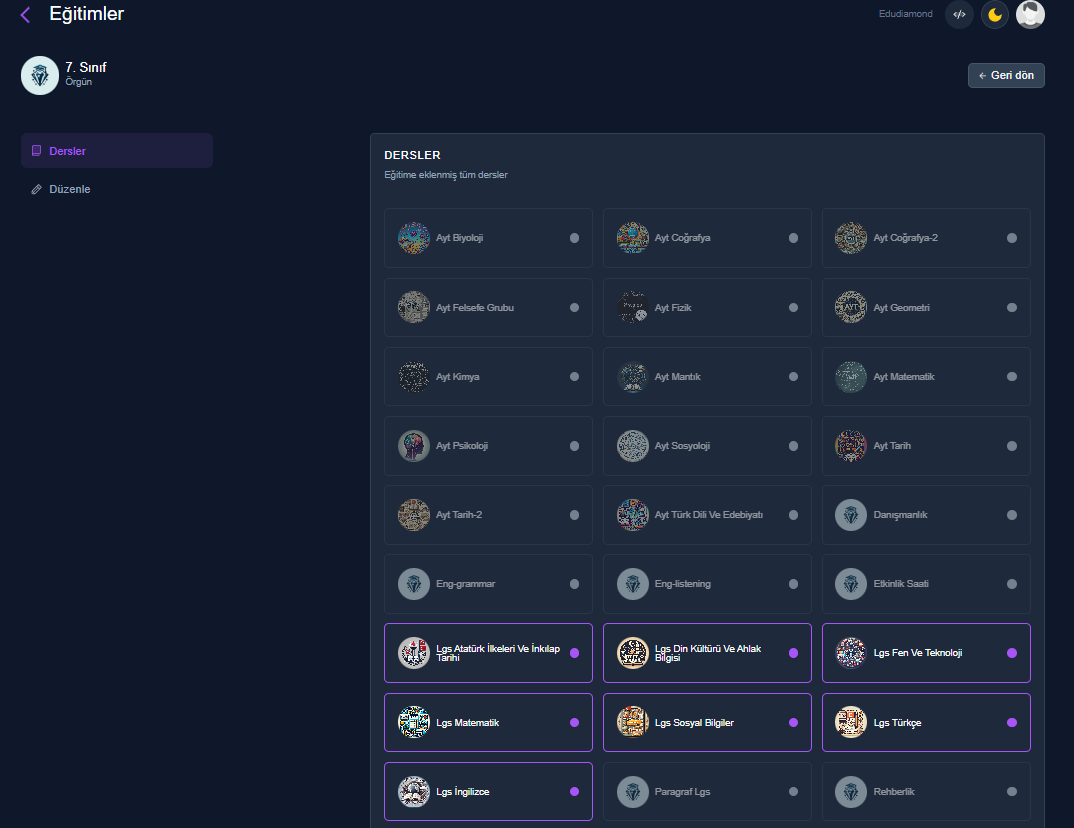The height and width of the screenshot is (828, 1074).
Task: Click the Lgs Fen Ve Teknoloji image
Action: point(851,653)
